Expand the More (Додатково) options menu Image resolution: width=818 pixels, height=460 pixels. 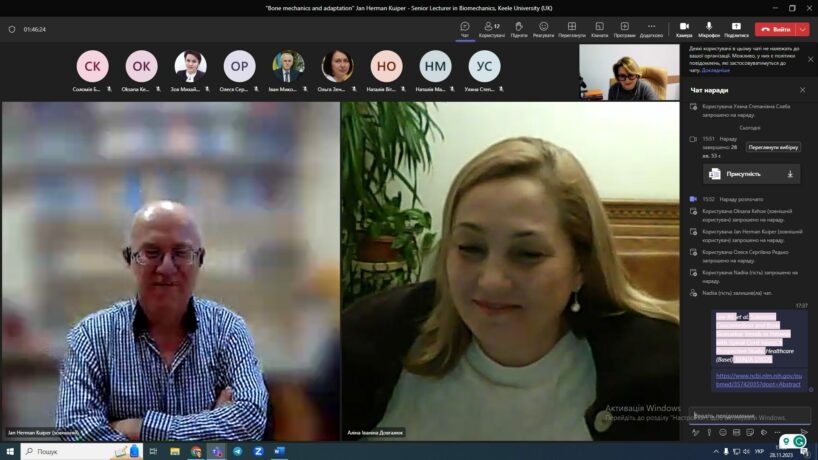click(x=651, y=28)
